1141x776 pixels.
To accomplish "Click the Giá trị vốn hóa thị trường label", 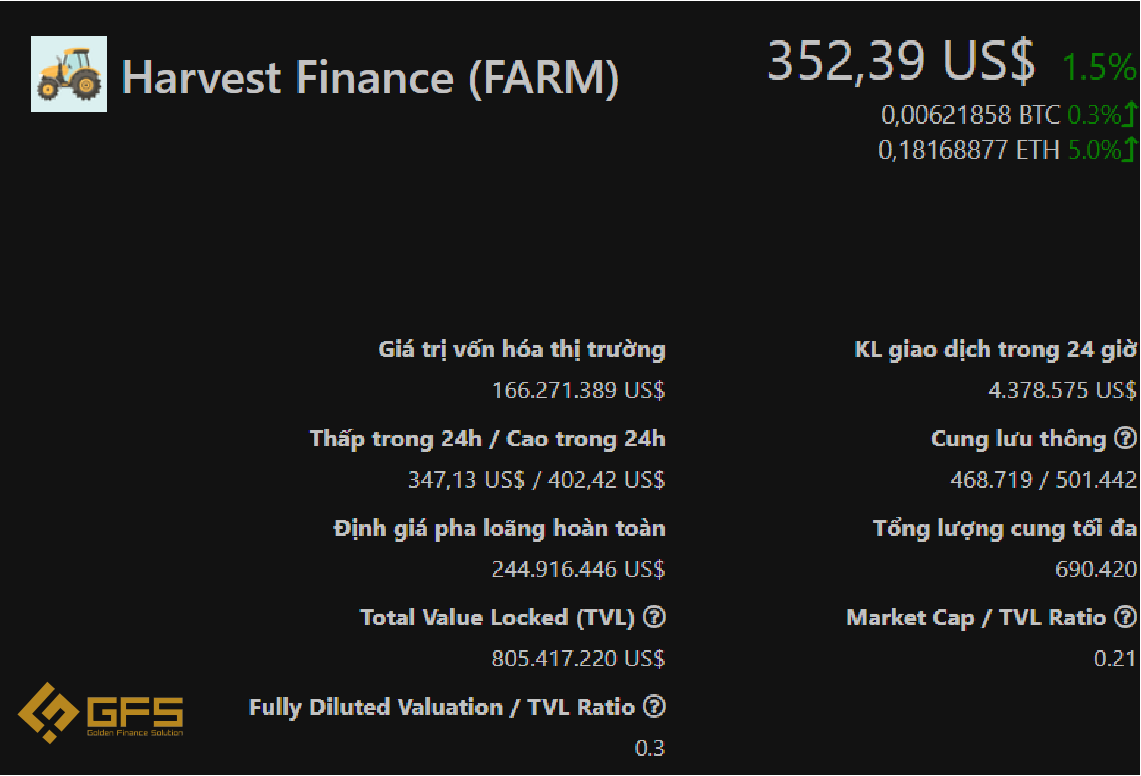I will [522, 349].
